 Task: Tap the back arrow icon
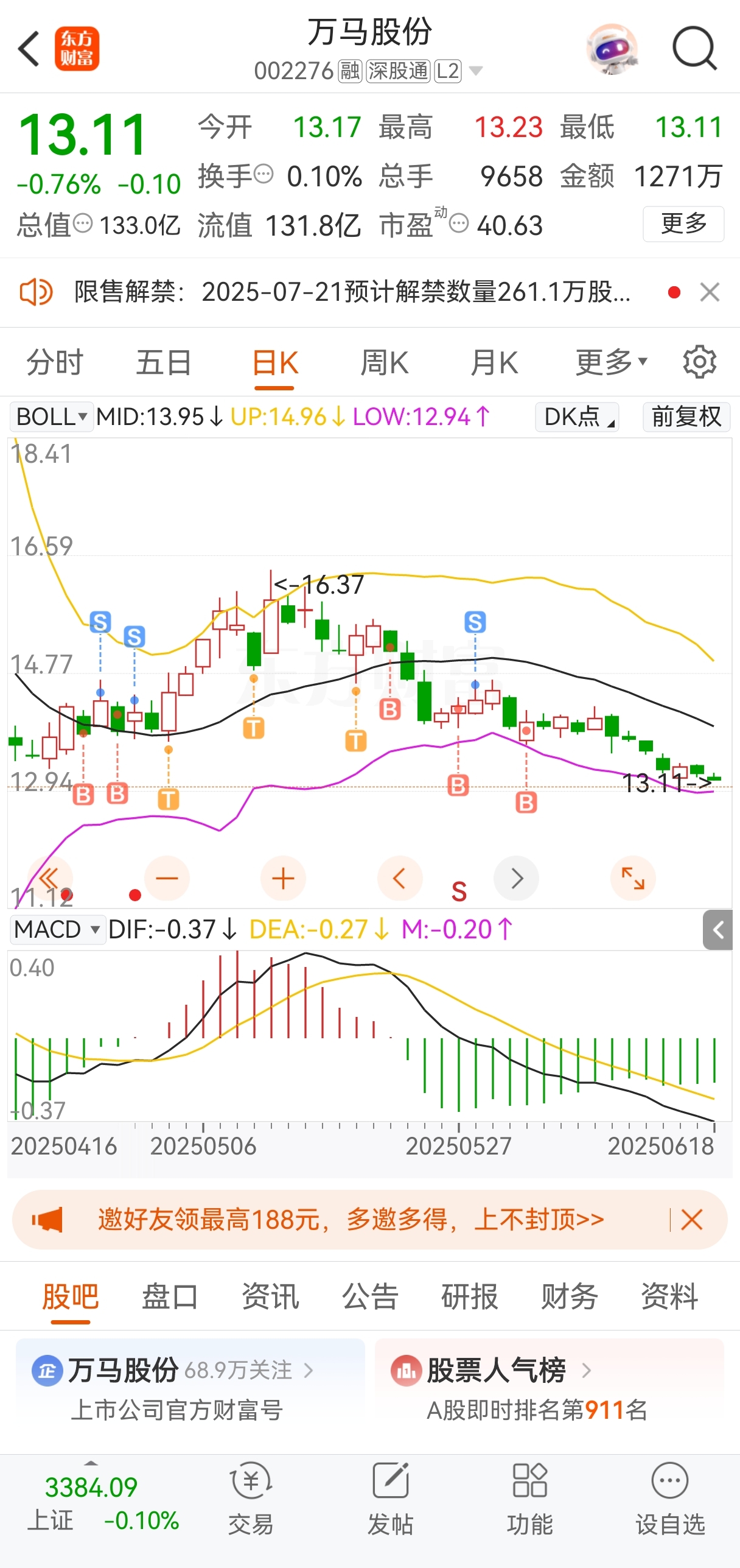click(29, 49)
